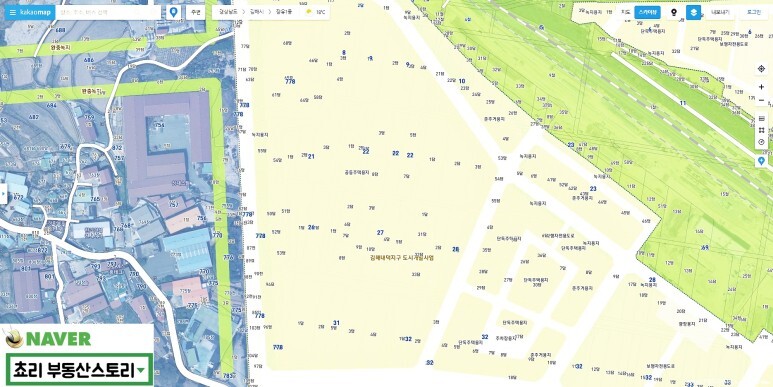Viewport: 773px width, 387px height.
Task: Click parcel number 31 on the map
Action: tap(336, 323)
